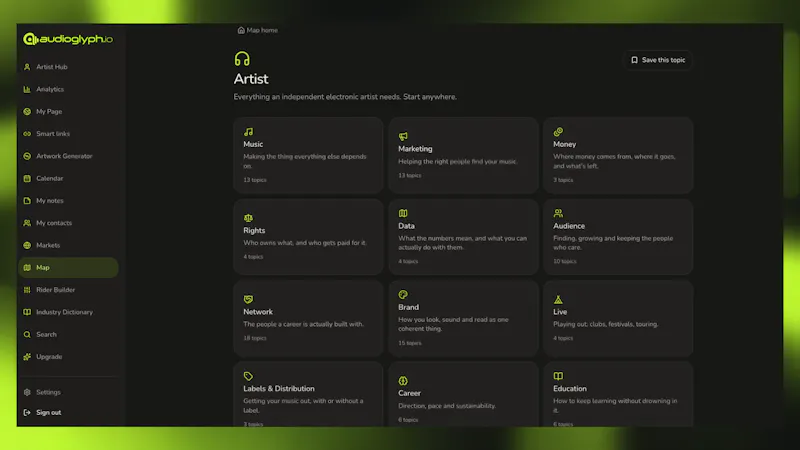
Task: Click the handshake icon on Network card
Action: click(248, 299)
